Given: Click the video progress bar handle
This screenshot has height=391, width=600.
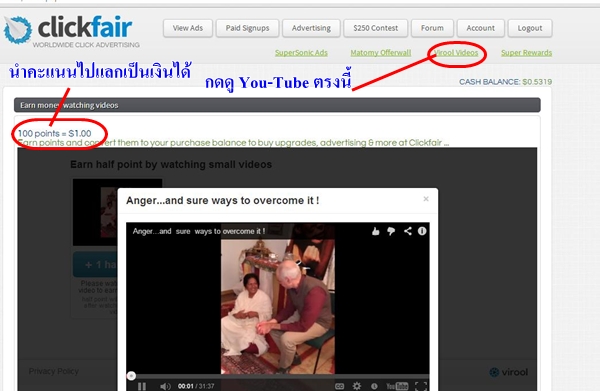Looking at the screenshot, I should 131,376.
